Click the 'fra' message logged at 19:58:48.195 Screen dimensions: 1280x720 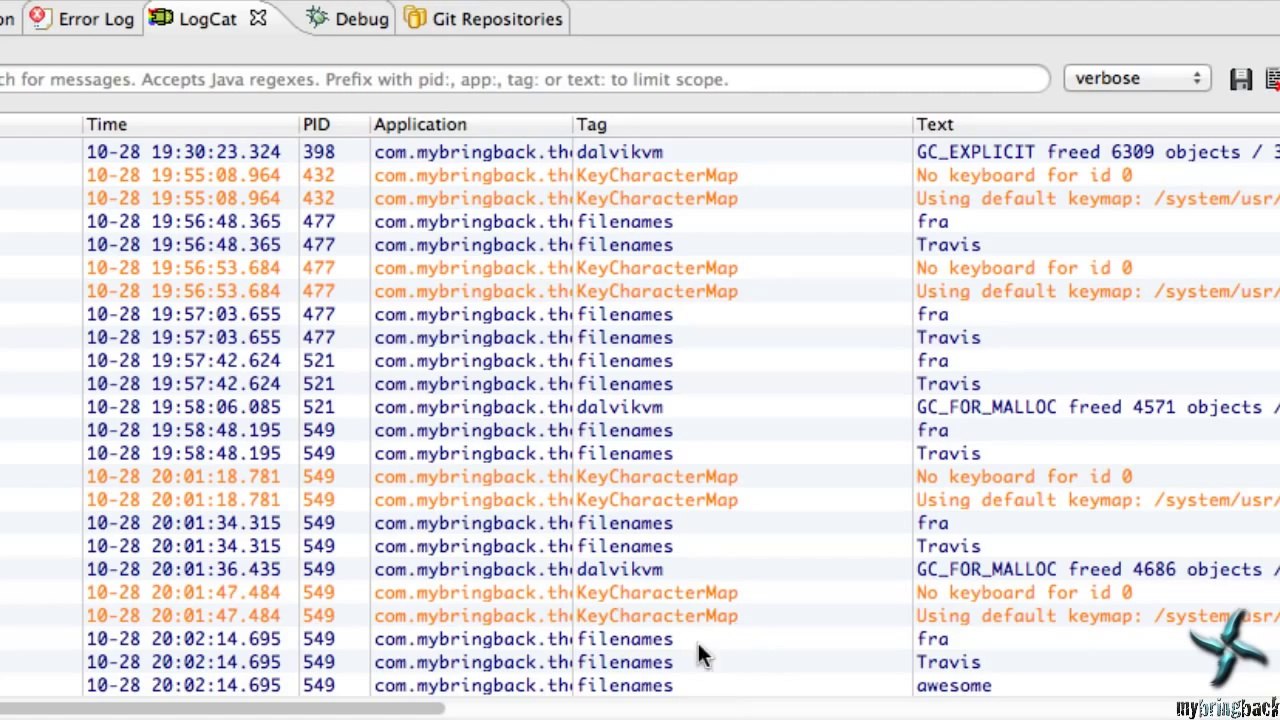tap(932, 430)
